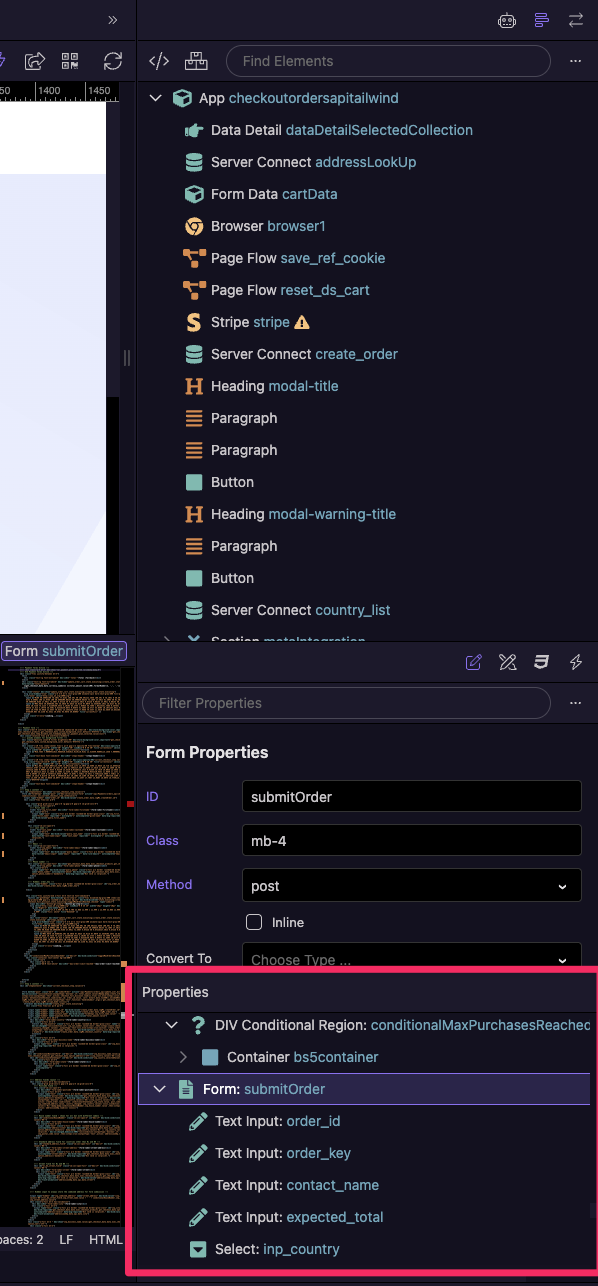Open the QR code icon
The image size is (598, 1286).
(x=70, y=61)
